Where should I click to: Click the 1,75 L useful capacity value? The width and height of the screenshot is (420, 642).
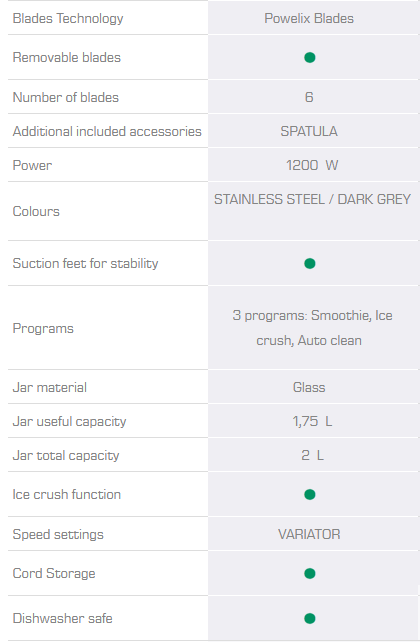312,421
